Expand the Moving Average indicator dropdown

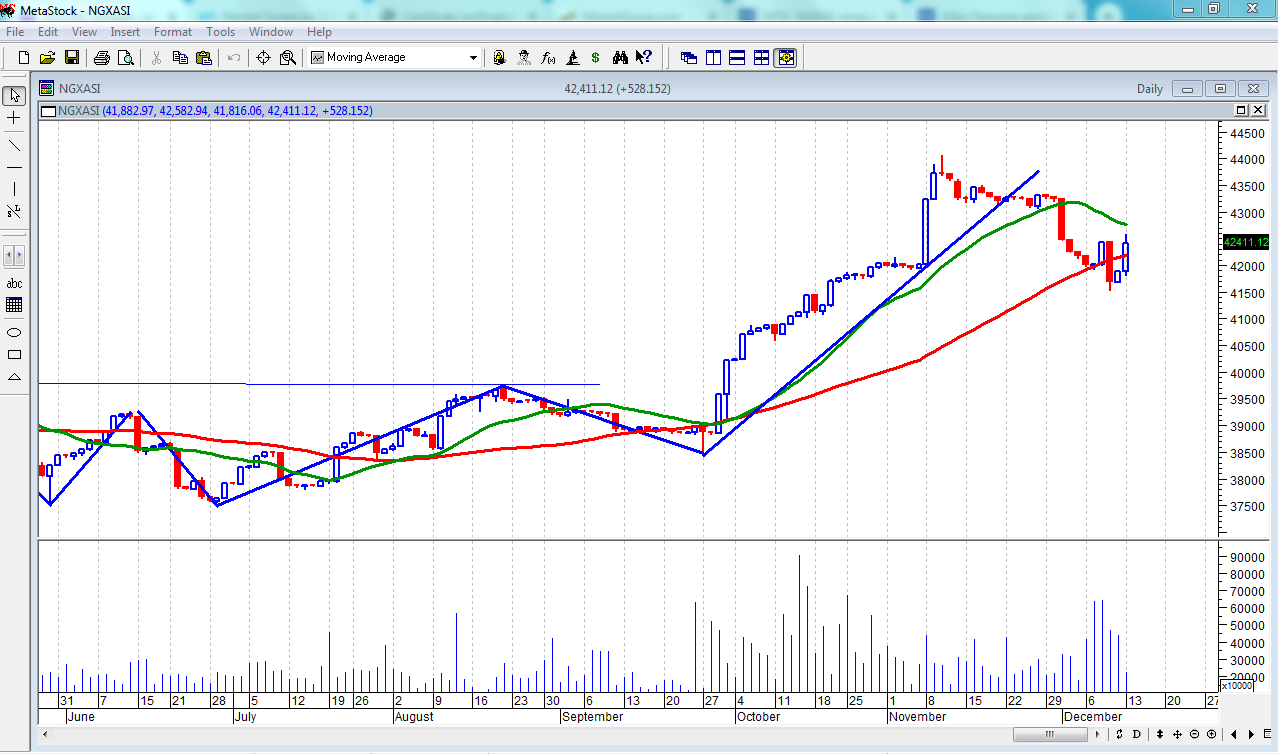[474, 58]
